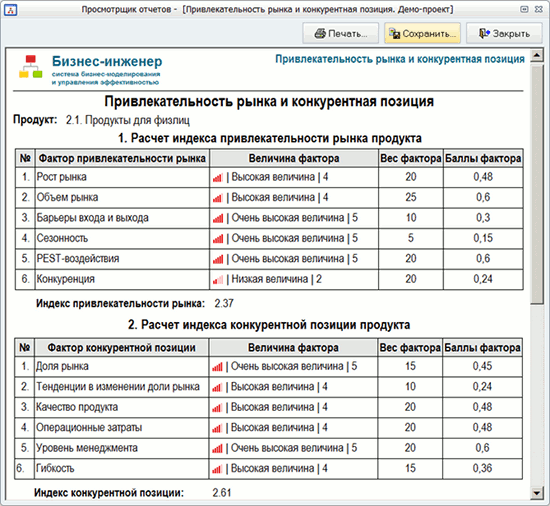Image resolution: width=550 pixels, height=506 pixels.
Task: Click section heading 1. Расчет индекса привлекательности рынка продукта
Action: [270, 139]
